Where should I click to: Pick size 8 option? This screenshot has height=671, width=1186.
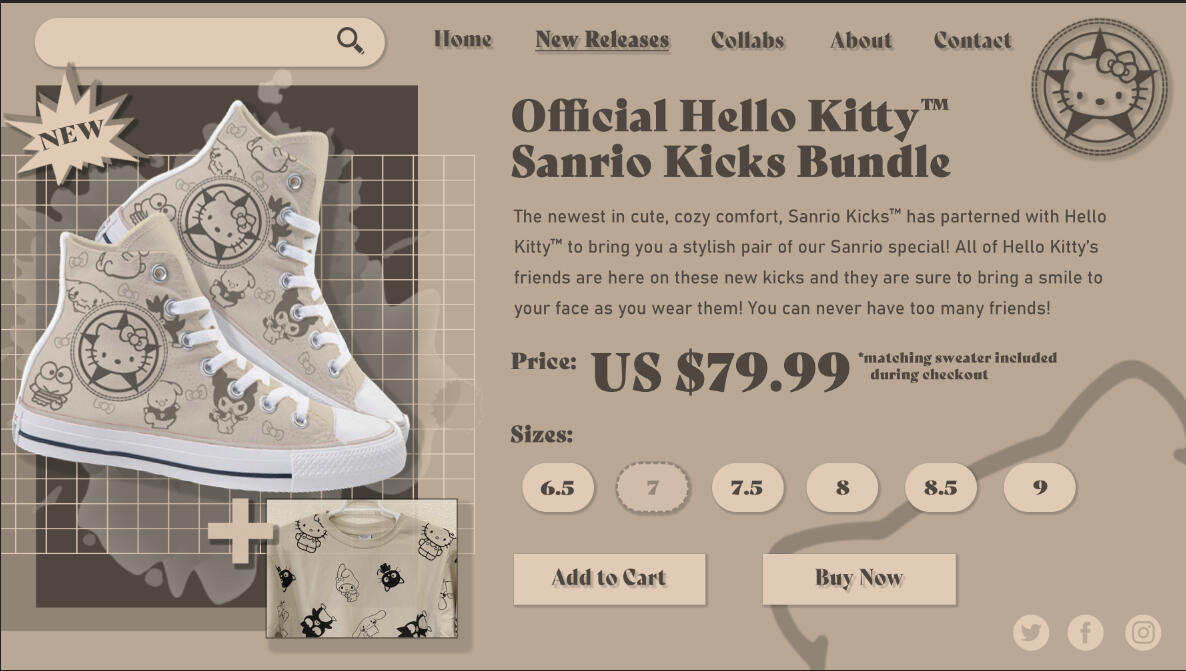pos(842,488)
